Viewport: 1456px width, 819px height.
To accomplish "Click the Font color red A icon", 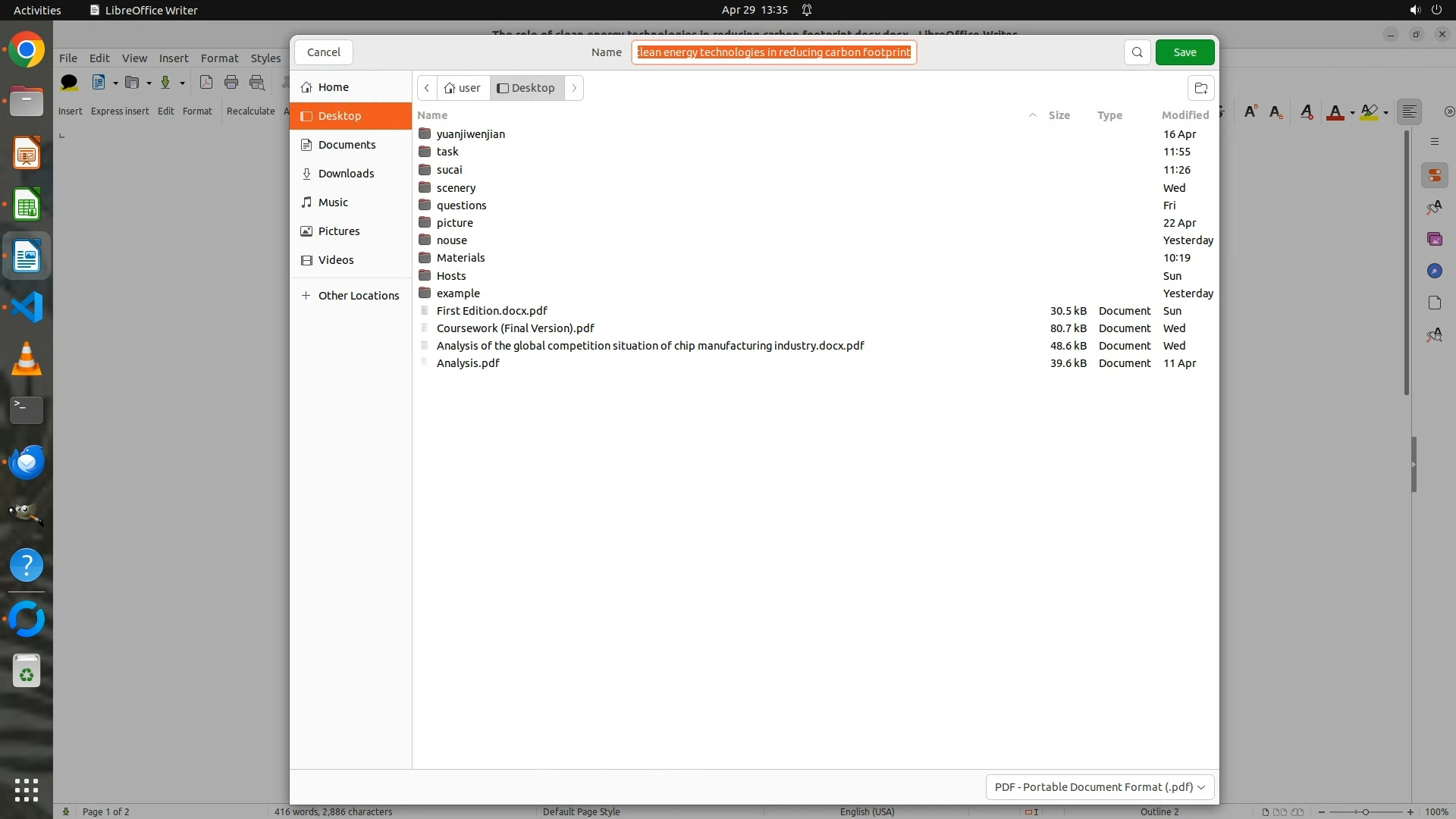I will click(x=1335, y=112).
